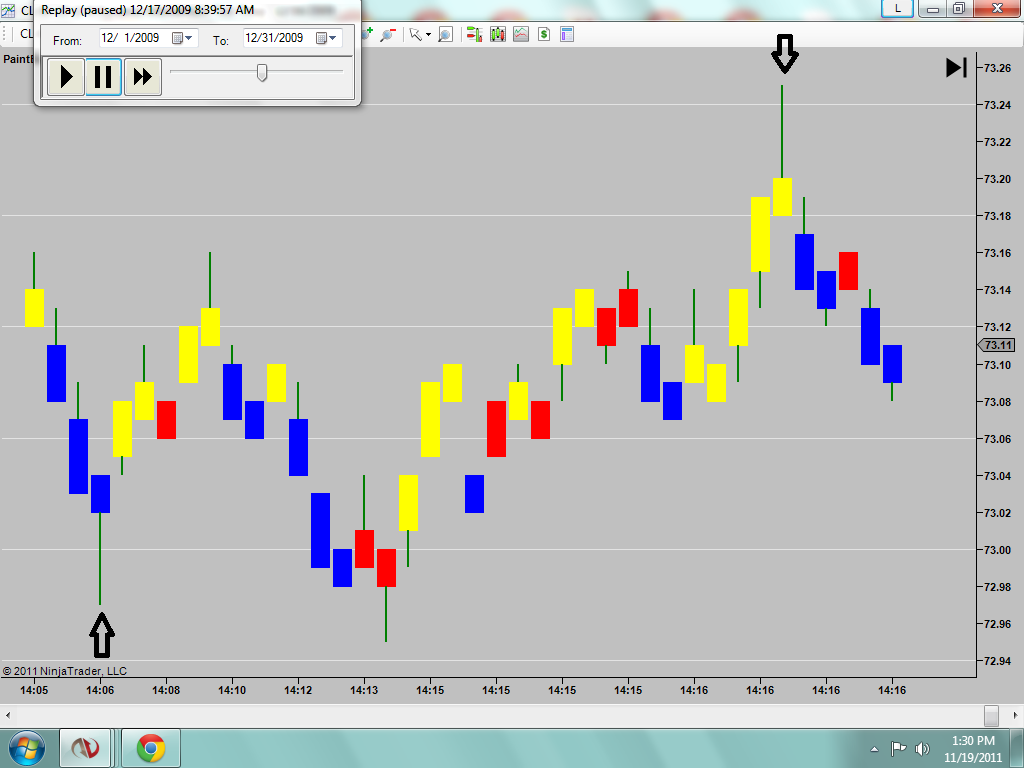
Task: Click the 14:13 time axis label
Action: point(364,690)
